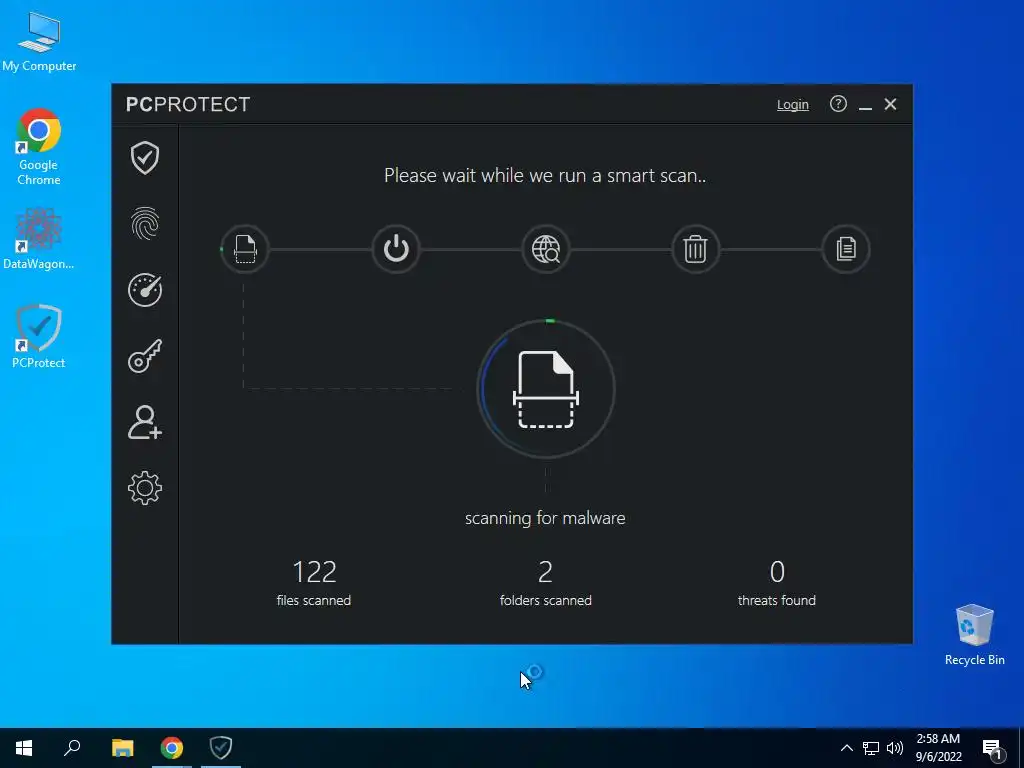
Task: Select the Google Chrome desktop shortcut
Action: click(x=39, y=148)
